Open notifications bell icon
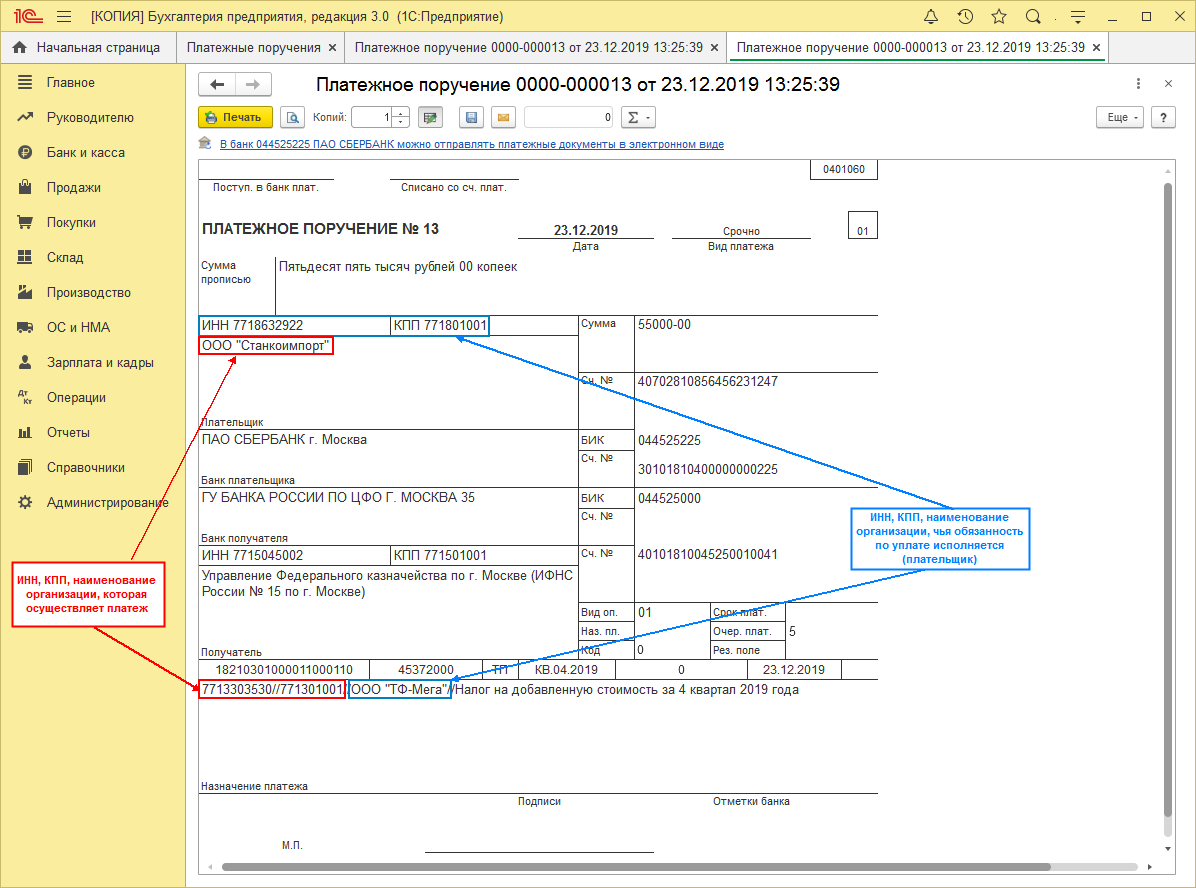This screenshot has height=888, width=1196. pyautogui.click(x=931, y=16)
